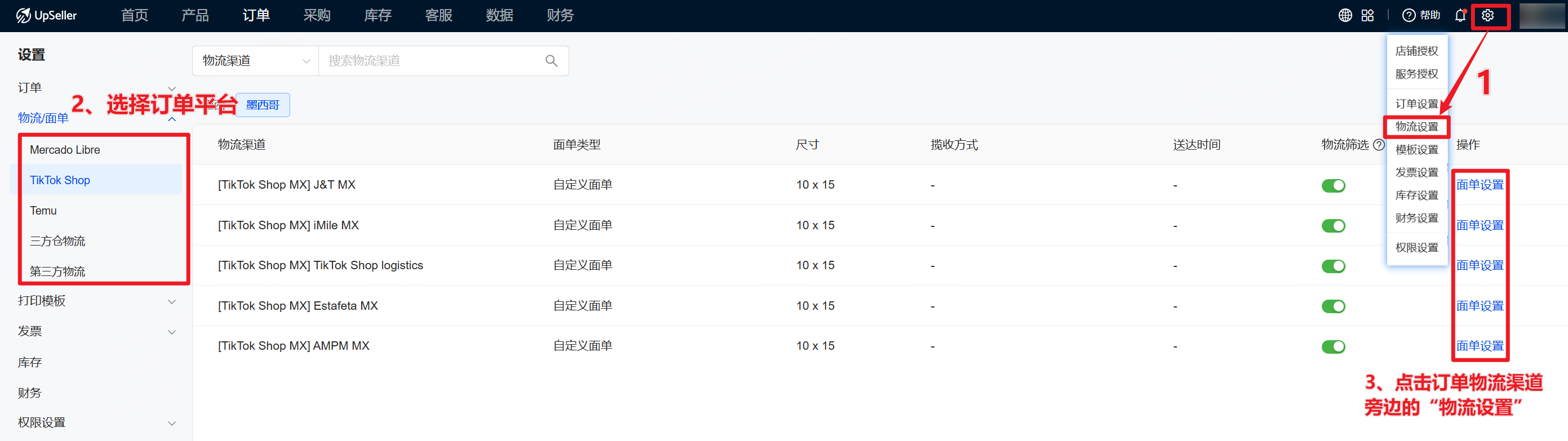Turn off AMPM MX filter toggle
1568x441 pixels.
[x=1333, y=347]
